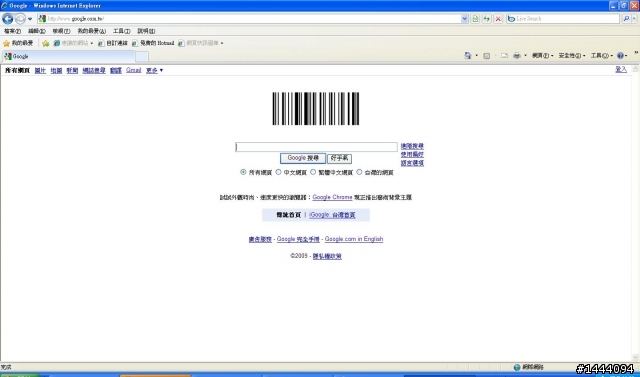The width and height of the screenshot is (640, 377).
Task: Click the Google 搜尋 button
Action: click(303, 158)
